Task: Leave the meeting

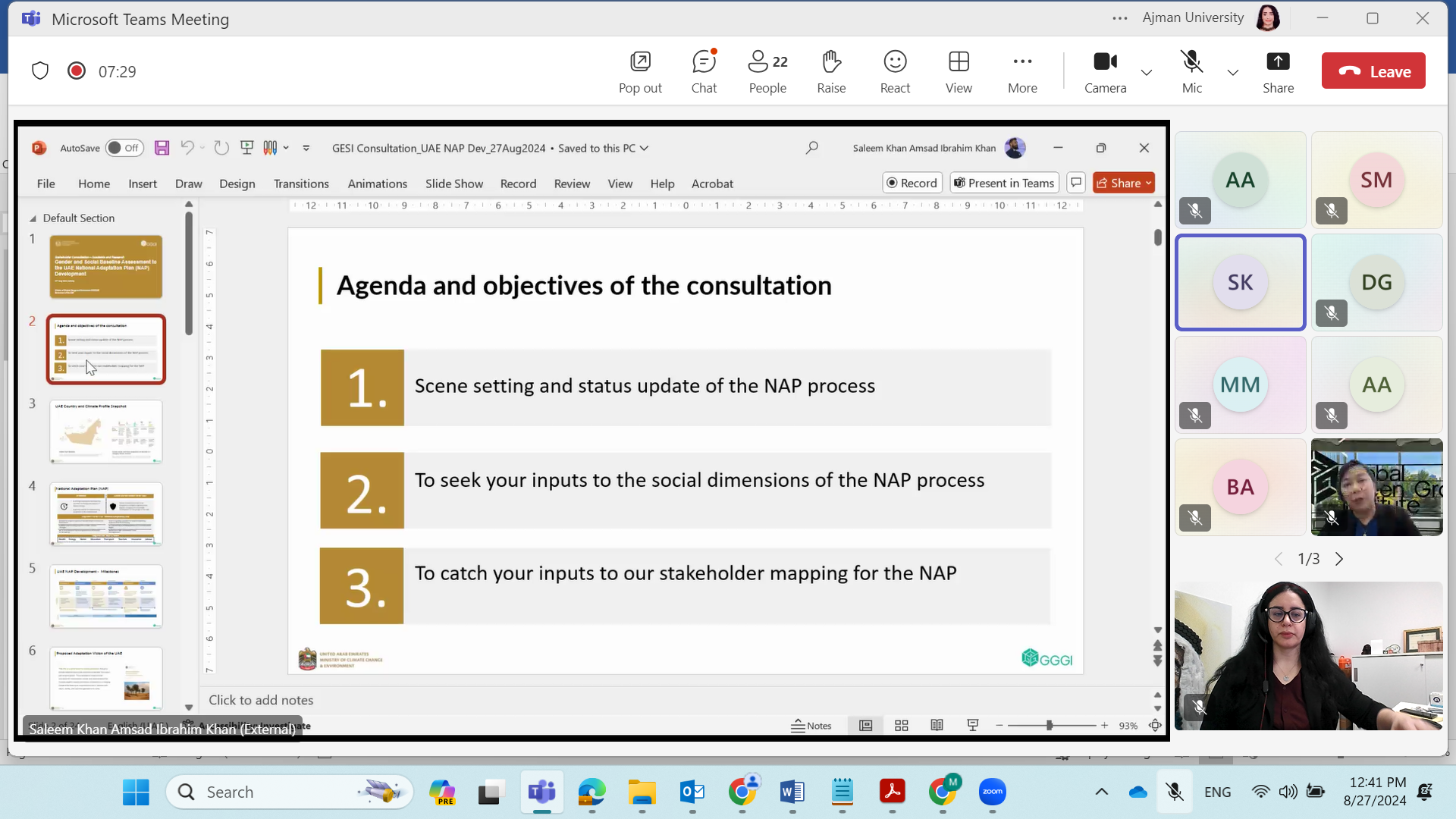Action: (x=1373, y=71)
